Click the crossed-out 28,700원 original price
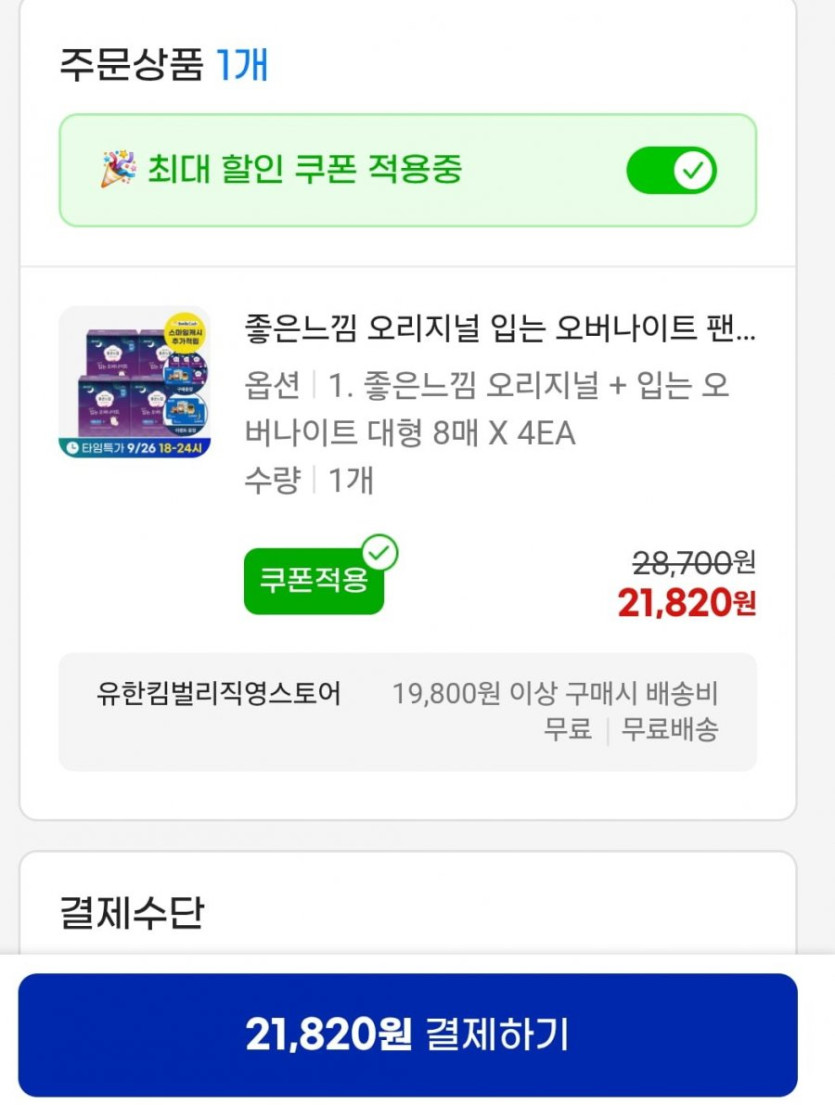The height and width of the screenshot is (1105, 835). [694, 563]
